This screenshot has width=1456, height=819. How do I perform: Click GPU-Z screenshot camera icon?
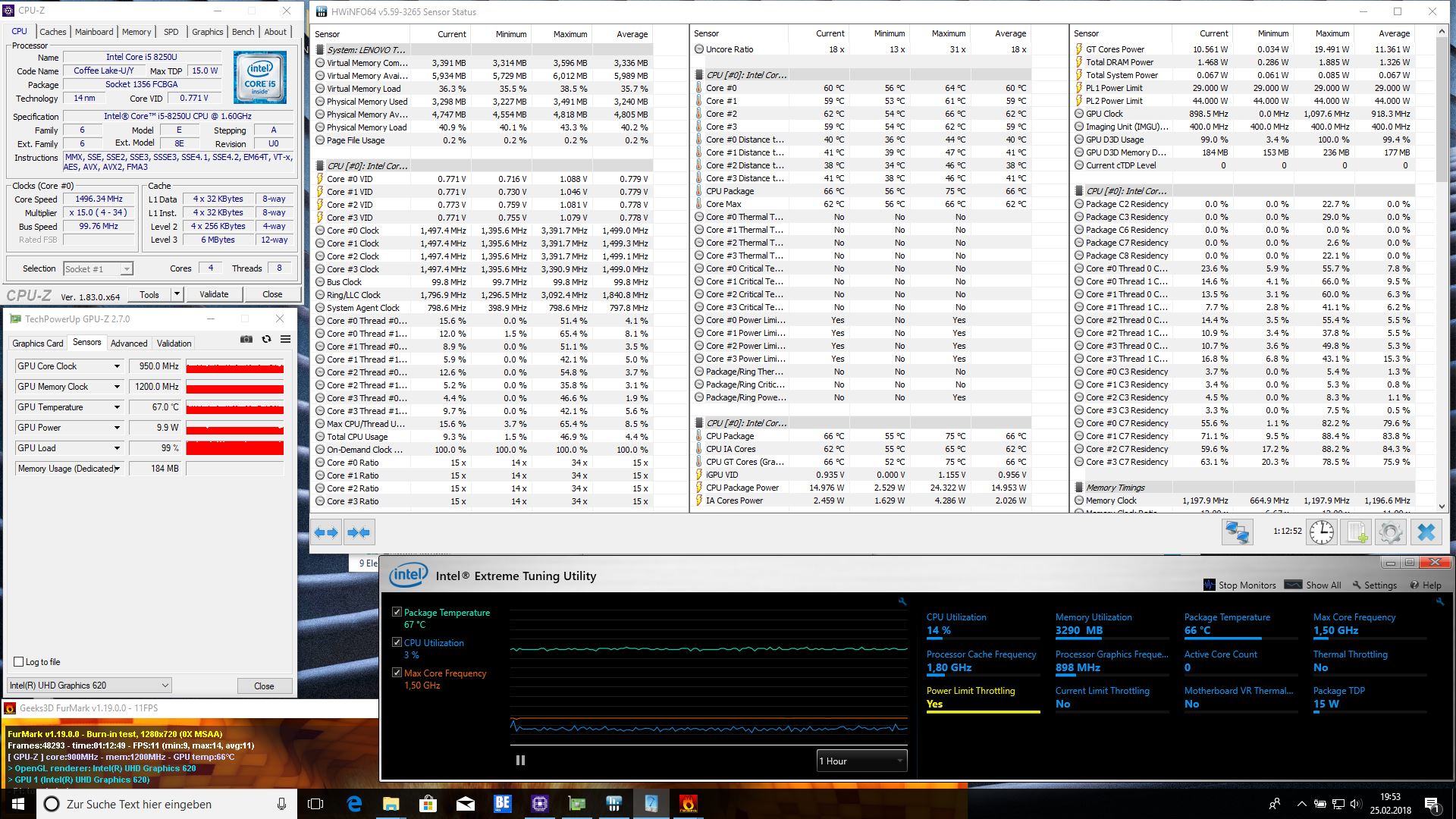coord(246,339)
